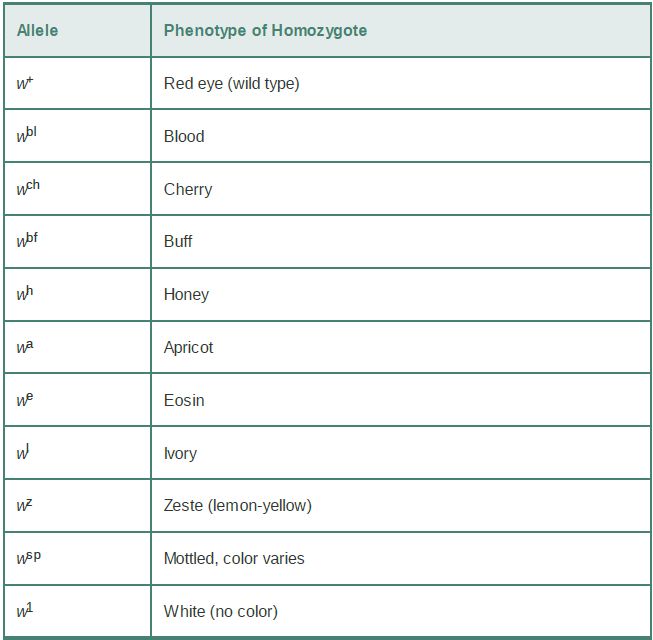Select the Red eye (wild type) cell

pyautogui.click(x=401, y=83)
